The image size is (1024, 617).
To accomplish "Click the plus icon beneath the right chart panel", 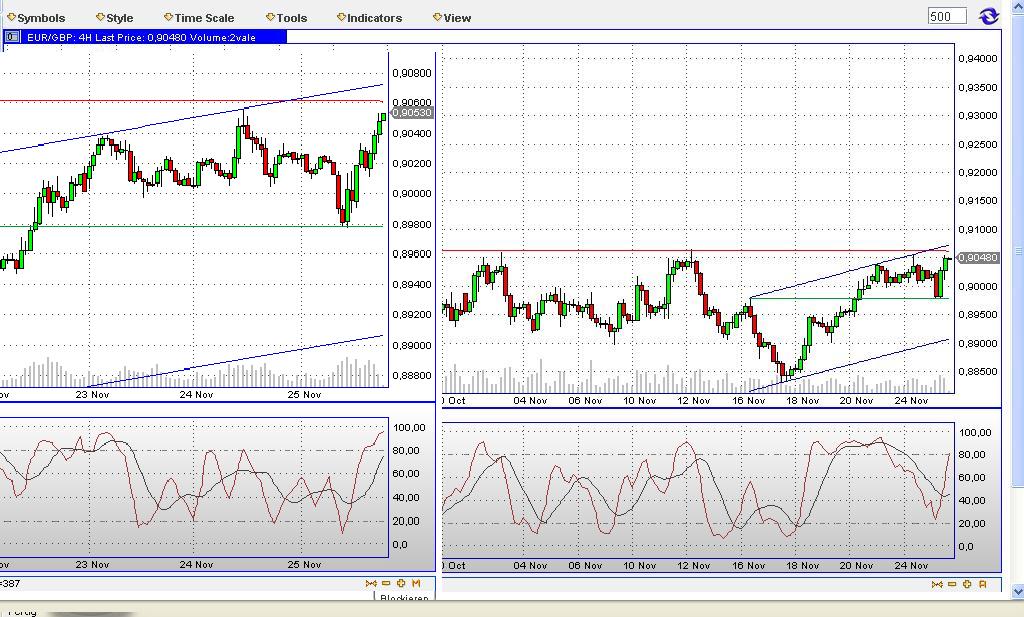I will 966,585.
